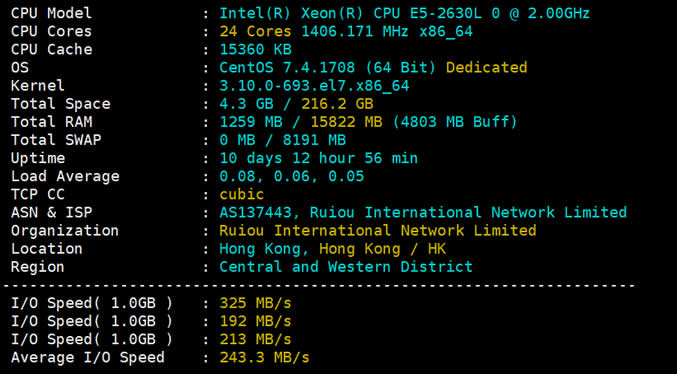This screenshot has height=374, width=677.
Task: Click the I/O Speed label beside 213 MB/s
Action: 92,340
